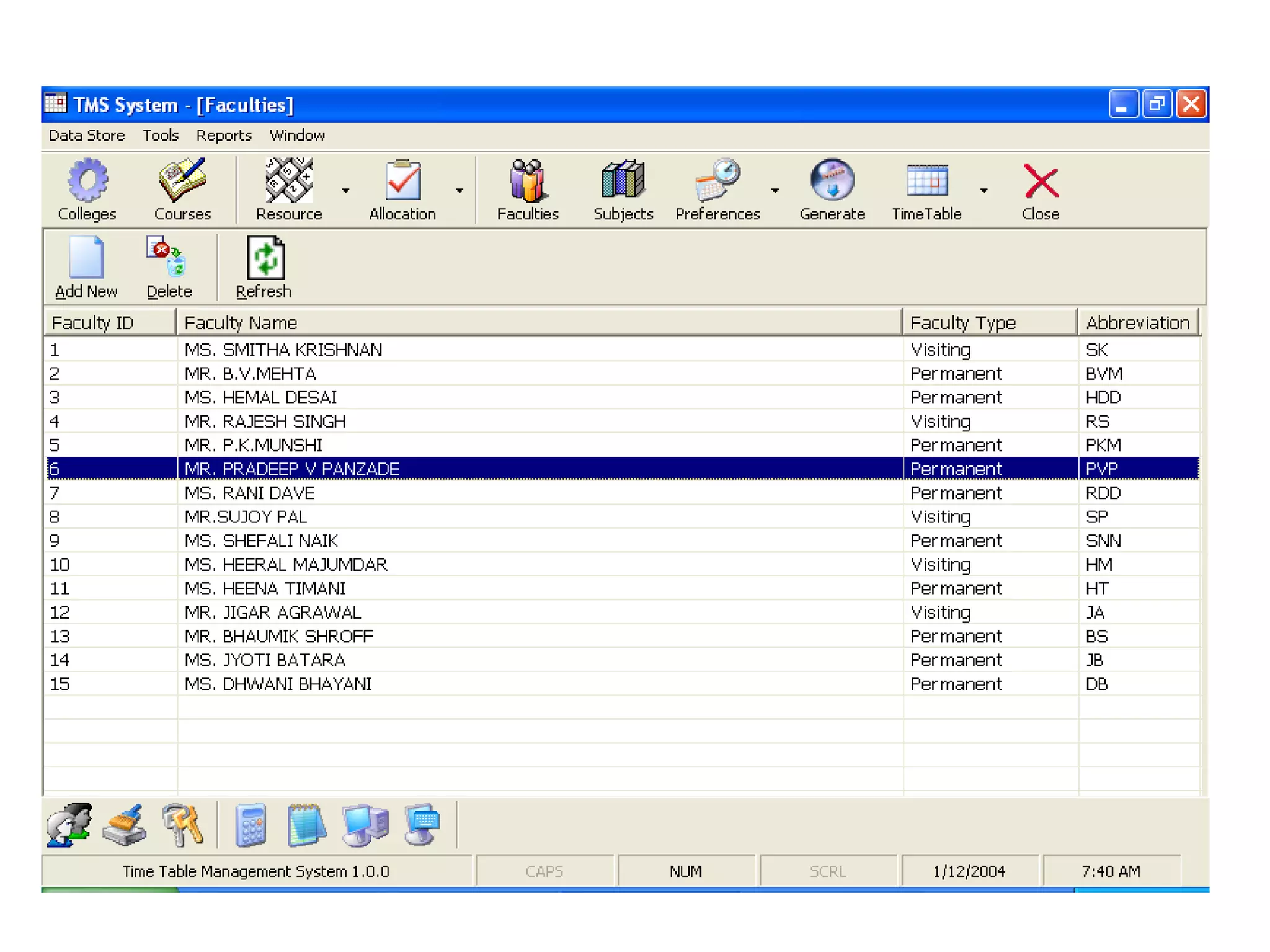Add New faculty record
Image resolution: width=1270 pixels, height=952 pixels.
(86, 267)
